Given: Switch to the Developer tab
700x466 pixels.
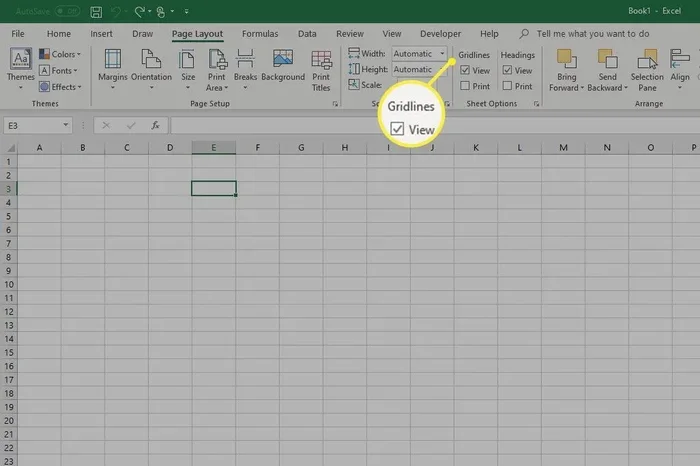Looking at the screenshot, I should pos(440,34).
